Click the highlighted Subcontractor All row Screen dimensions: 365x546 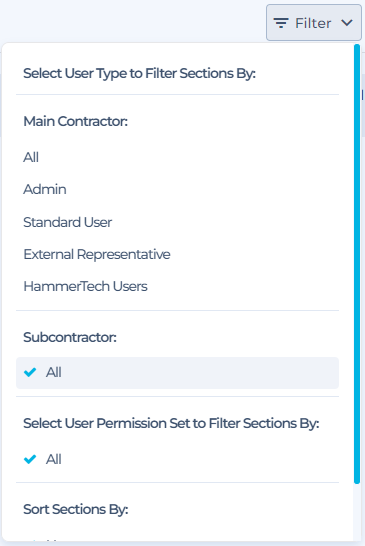point(177,373)
